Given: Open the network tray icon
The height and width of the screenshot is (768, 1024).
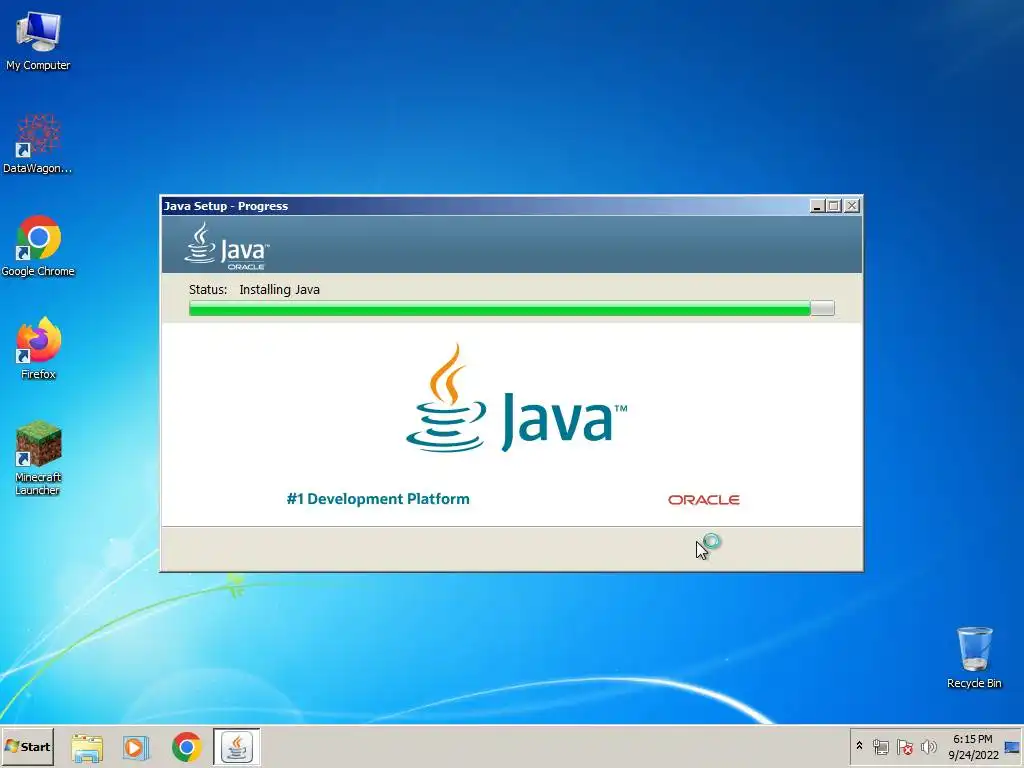Looking at the screenshot, I should coord(880,746).
